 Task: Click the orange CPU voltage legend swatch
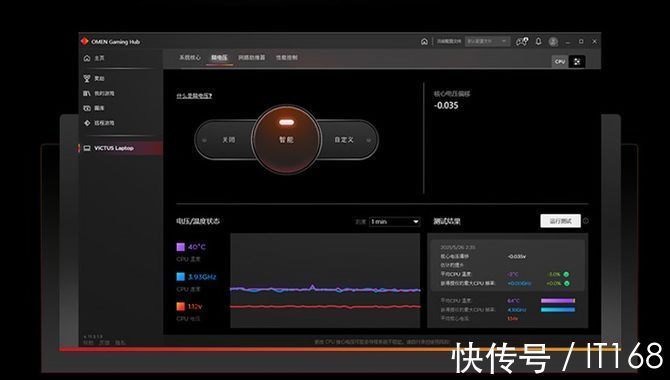tap(180, 306)
